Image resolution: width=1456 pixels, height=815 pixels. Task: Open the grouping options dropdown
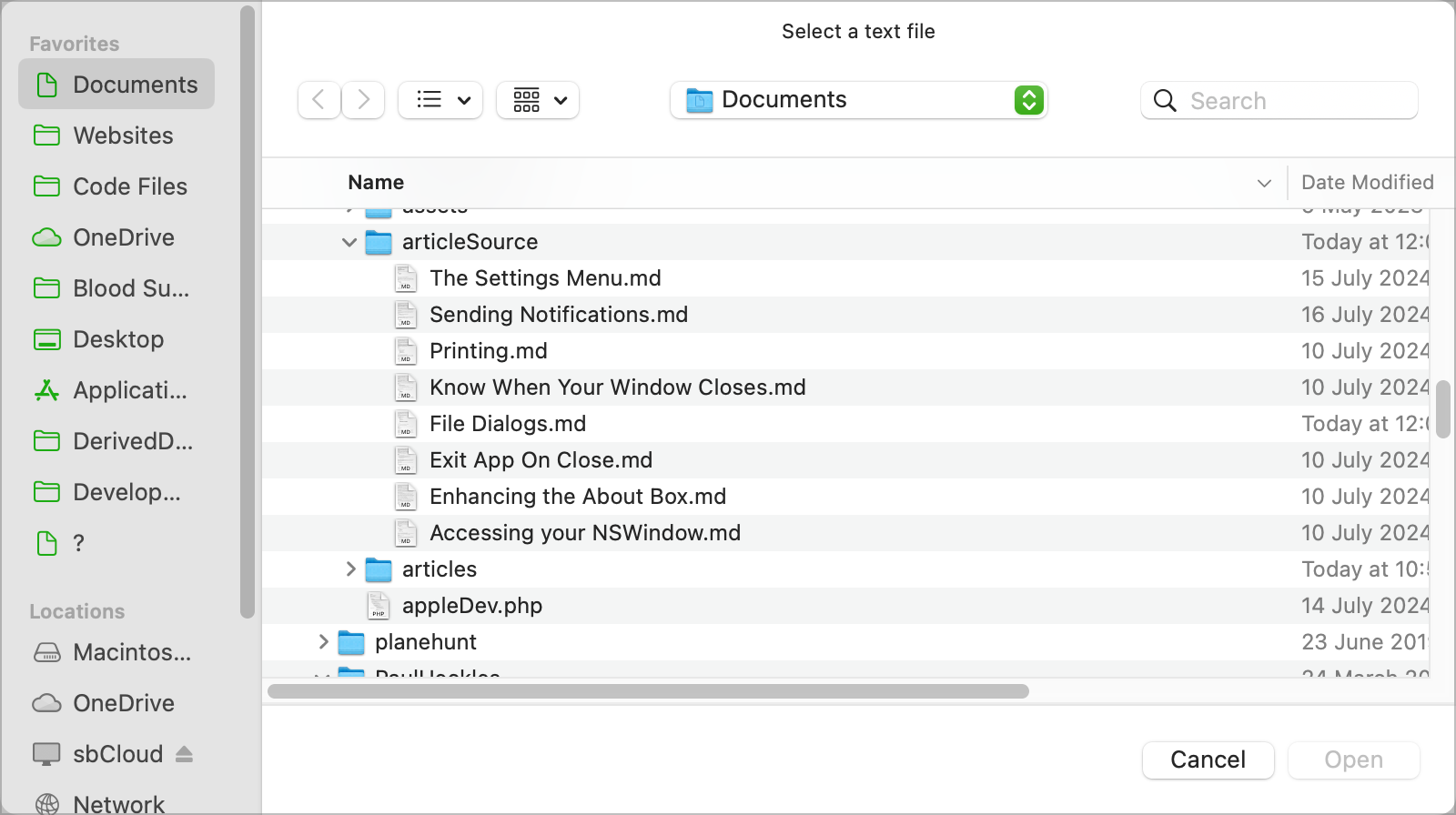coord(538,99)
